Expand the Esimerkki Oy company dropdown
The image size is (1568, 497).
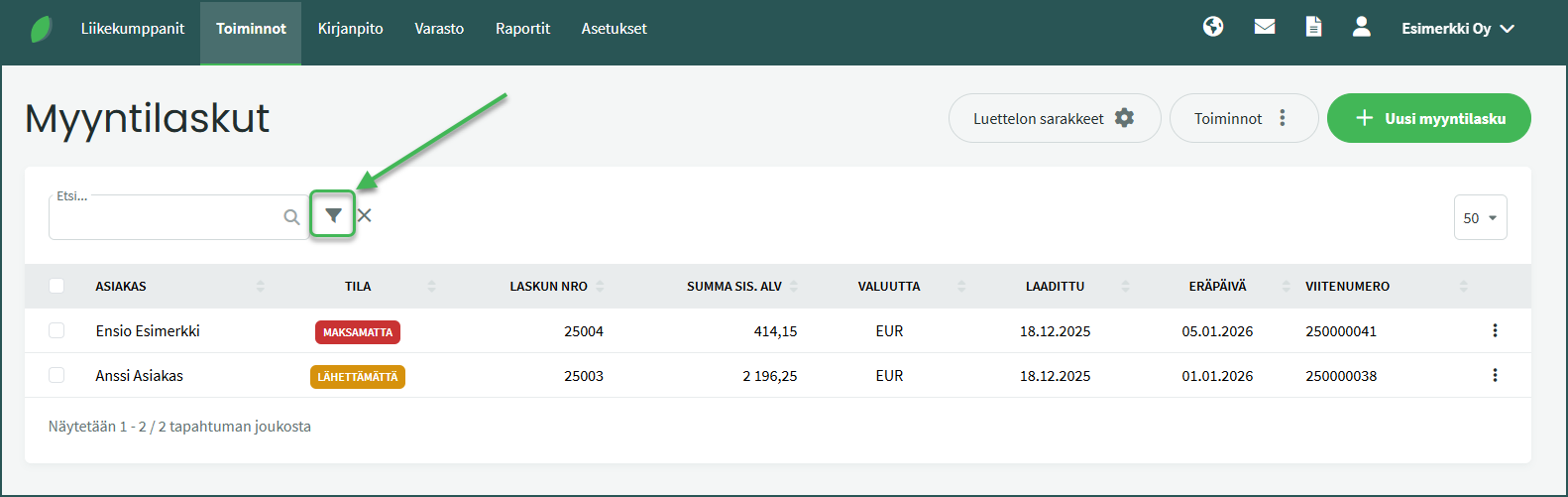tap(1458, 29)
